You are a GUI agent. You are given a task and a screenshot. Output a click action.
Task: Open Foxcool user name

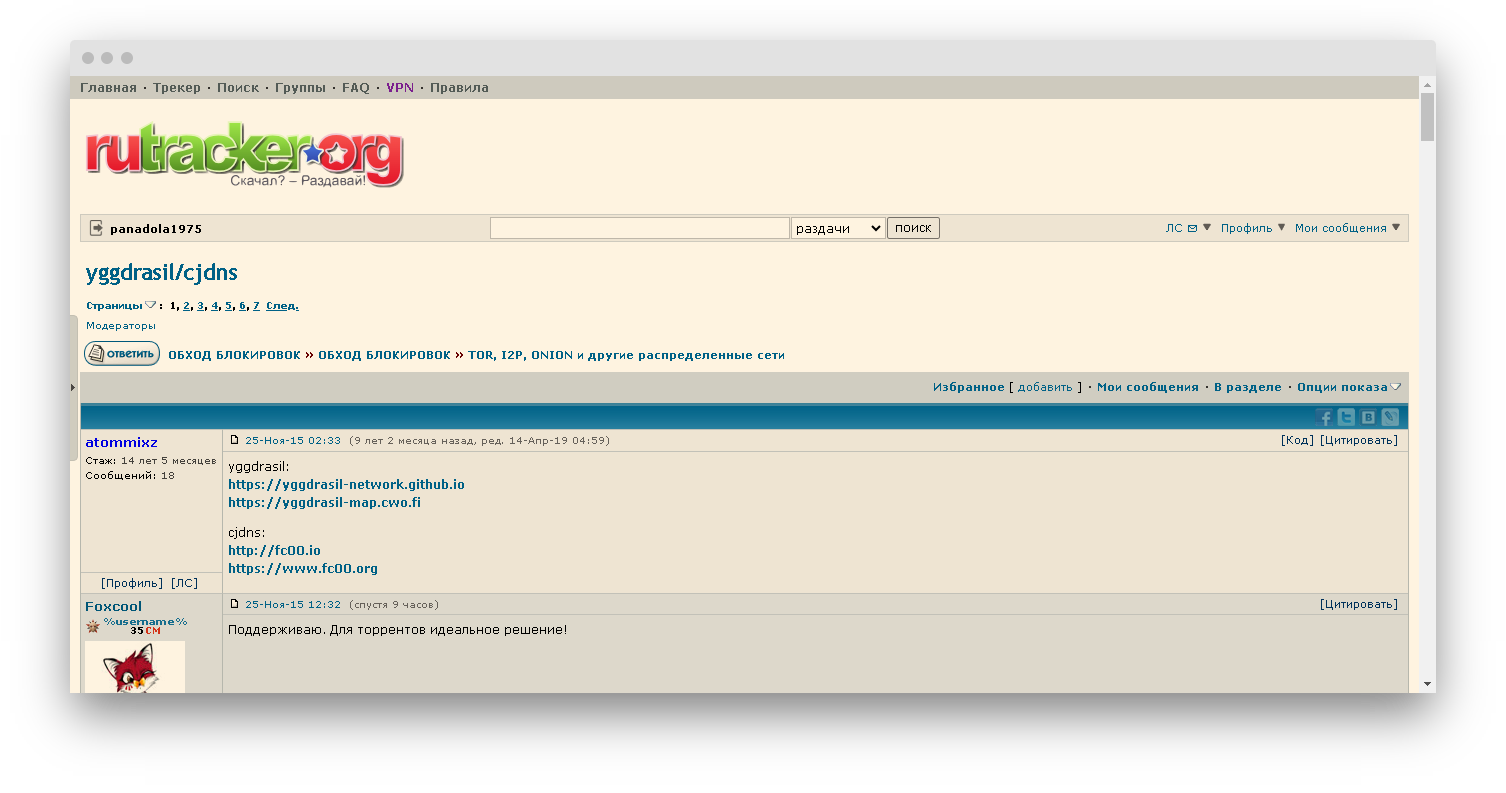[113, 606]
